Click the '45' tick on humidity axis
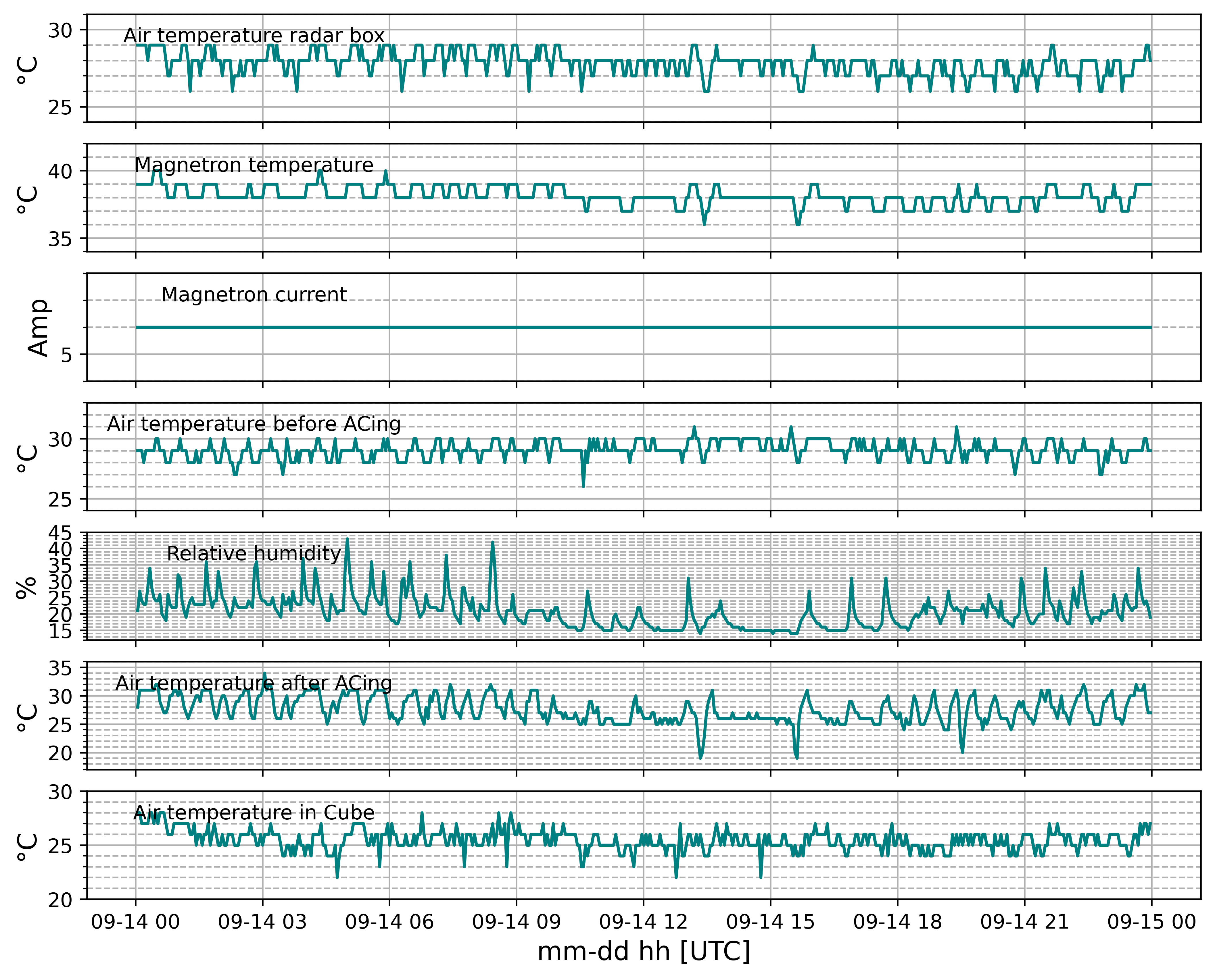Screen dimensions: 1215x980 (x=60, y=533)
